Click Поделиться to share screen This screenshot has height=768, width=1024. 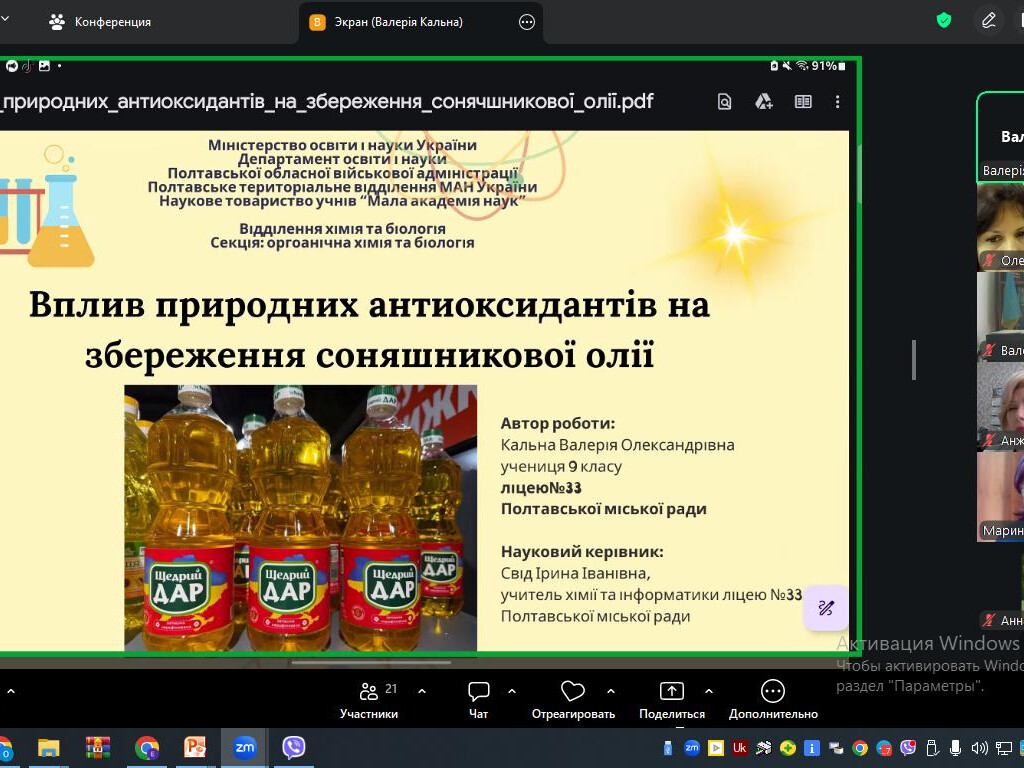671,700
